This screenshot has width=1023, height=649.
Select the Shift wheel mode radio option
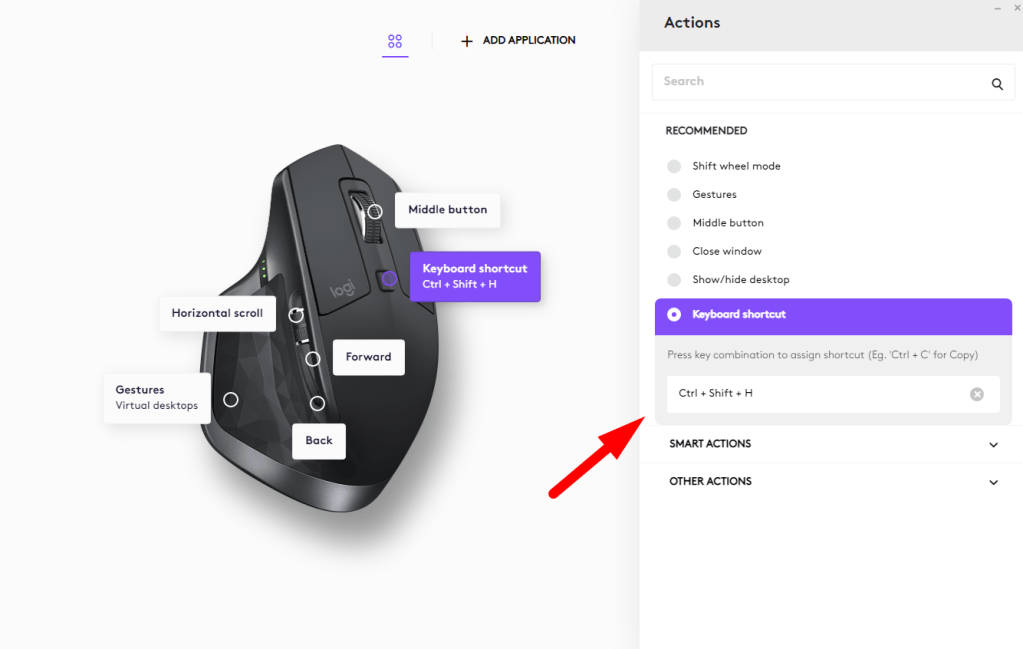[x=674, y=166]
